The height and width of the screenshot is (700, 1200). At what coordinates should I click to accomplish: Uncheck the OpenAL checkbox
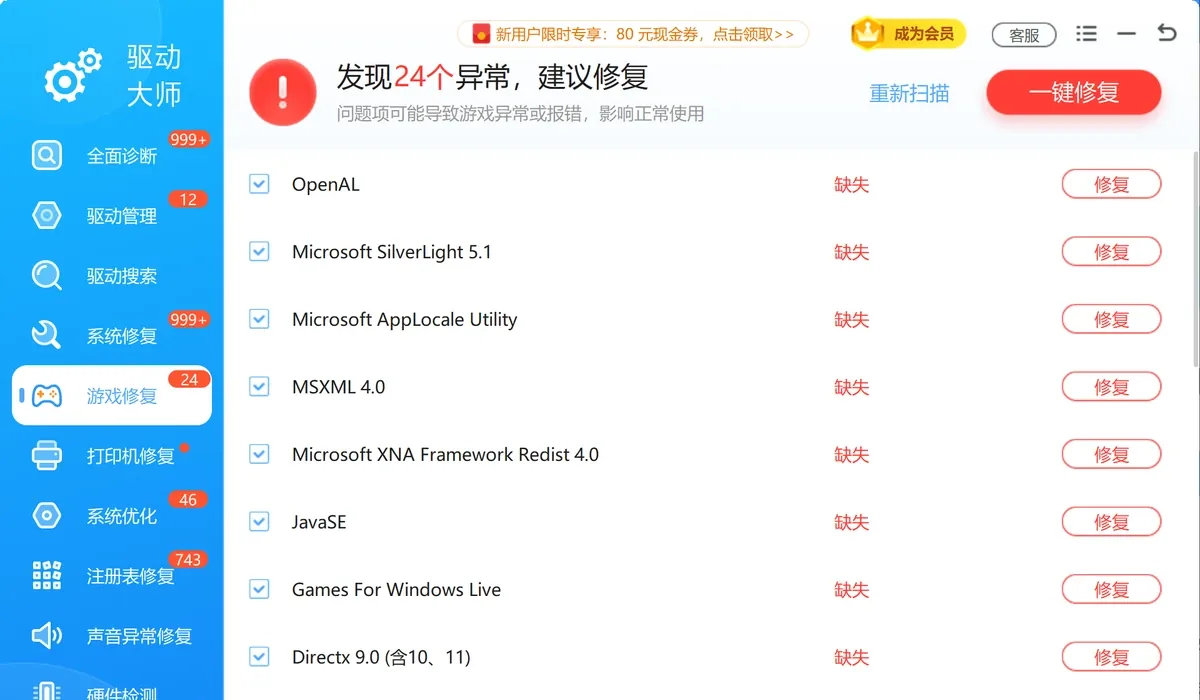[259, 184]
